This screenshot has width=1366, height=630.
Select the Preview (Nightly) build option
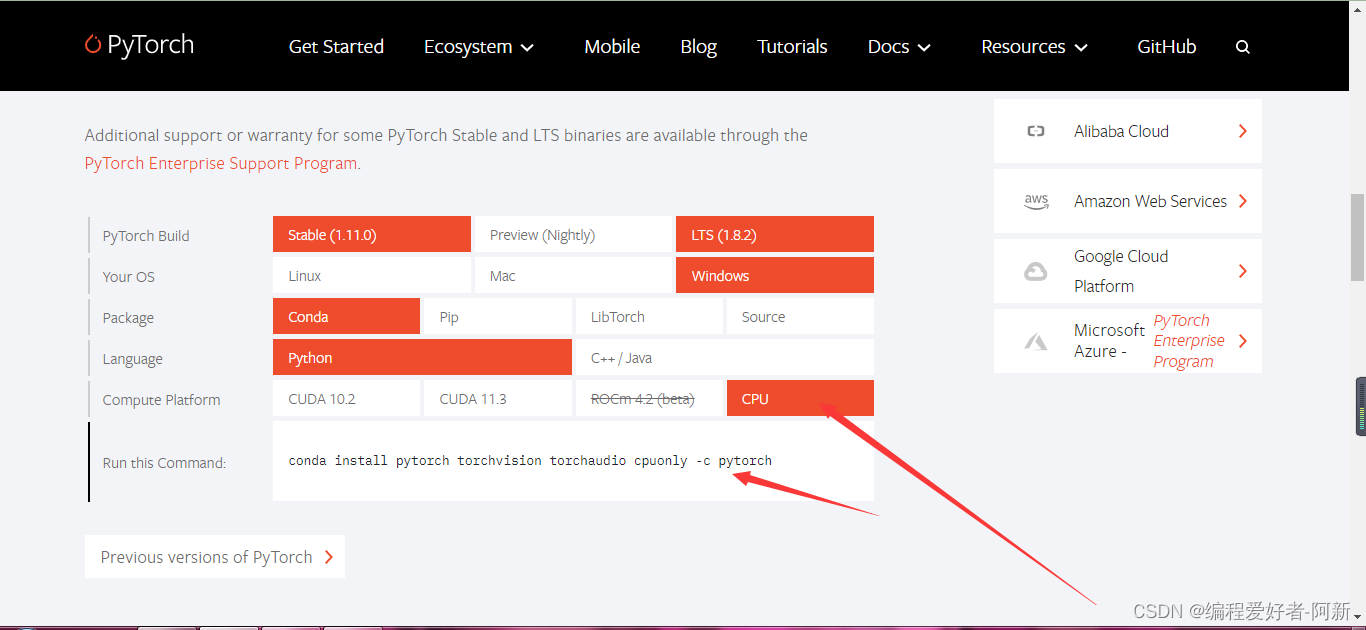573,235
